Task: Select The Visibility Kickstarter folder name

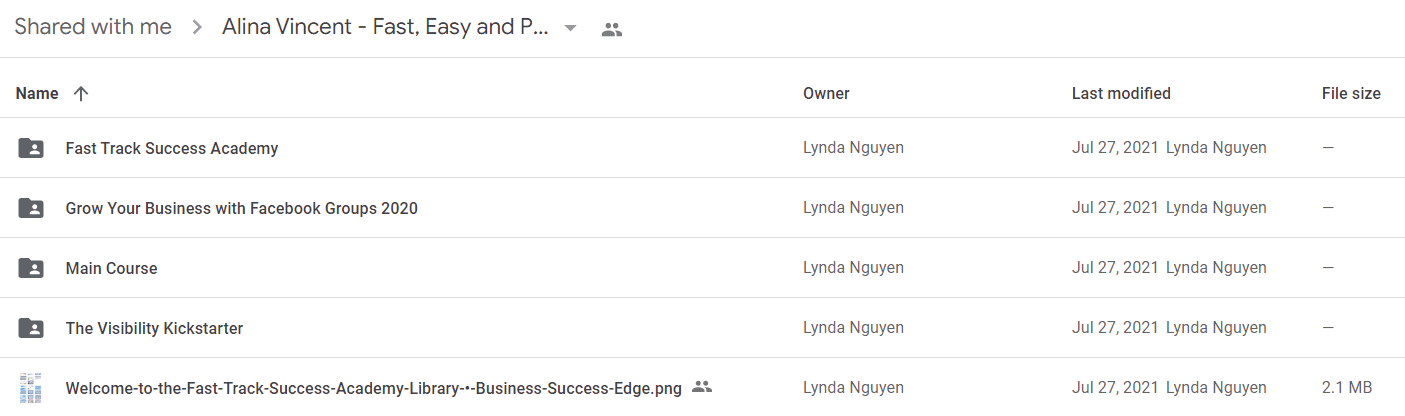Action: [x=154, y=328]
